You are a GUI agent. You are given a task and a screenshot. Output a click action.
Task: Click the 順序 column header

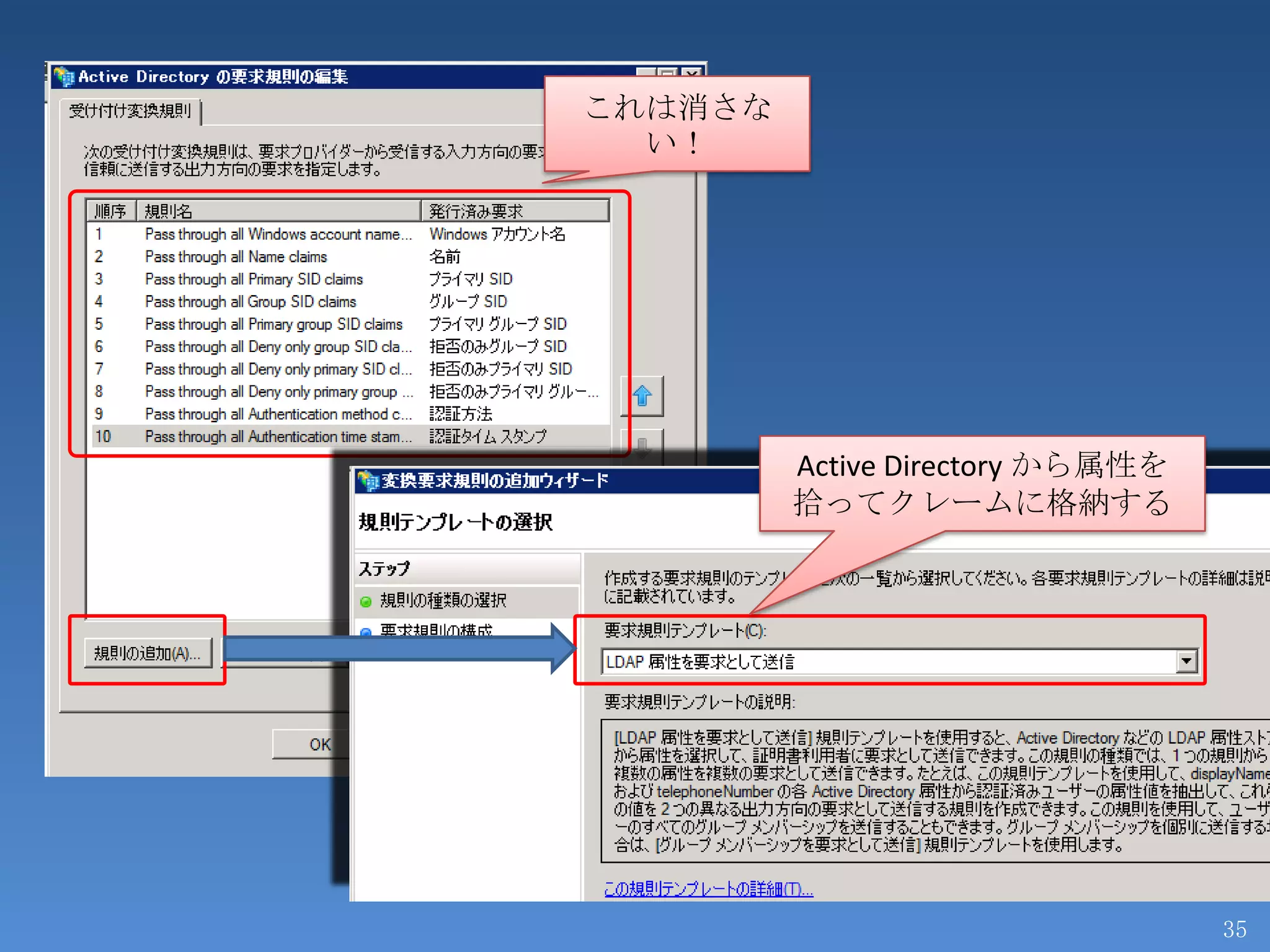[x=111, y=211]
